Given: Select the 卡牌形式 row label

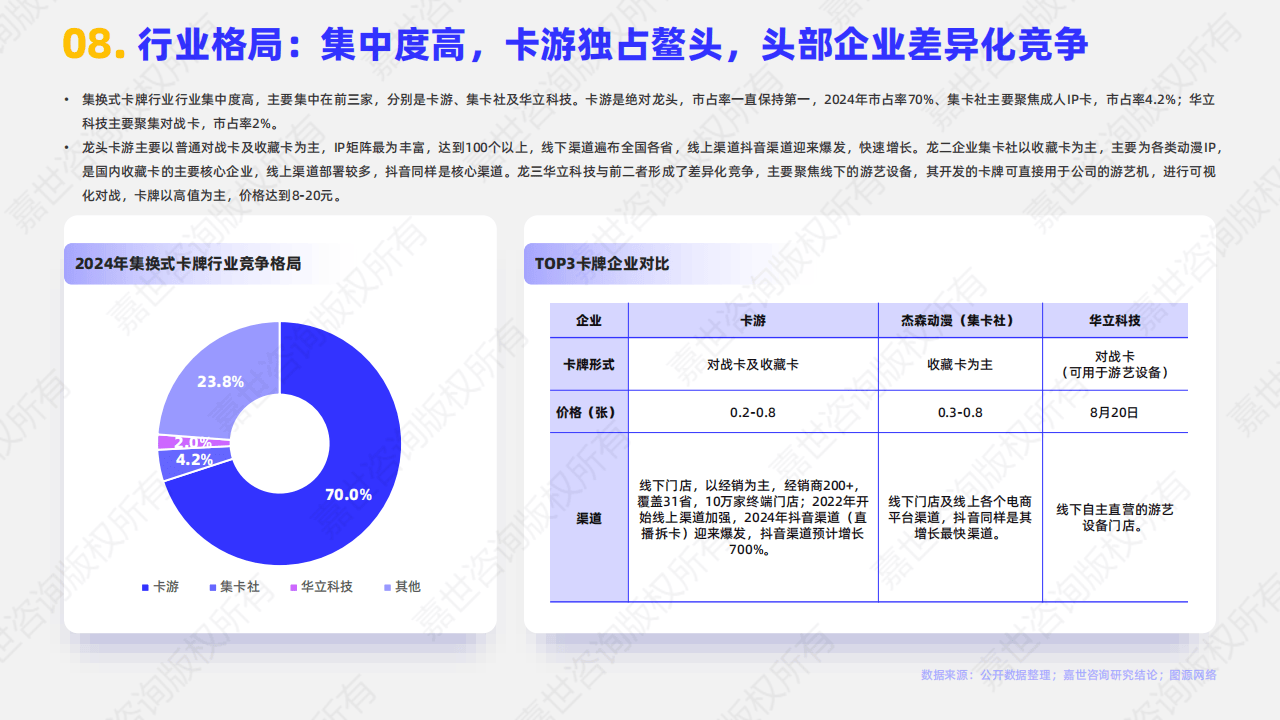Looking at the screenshot, I should tap(591, 364).
